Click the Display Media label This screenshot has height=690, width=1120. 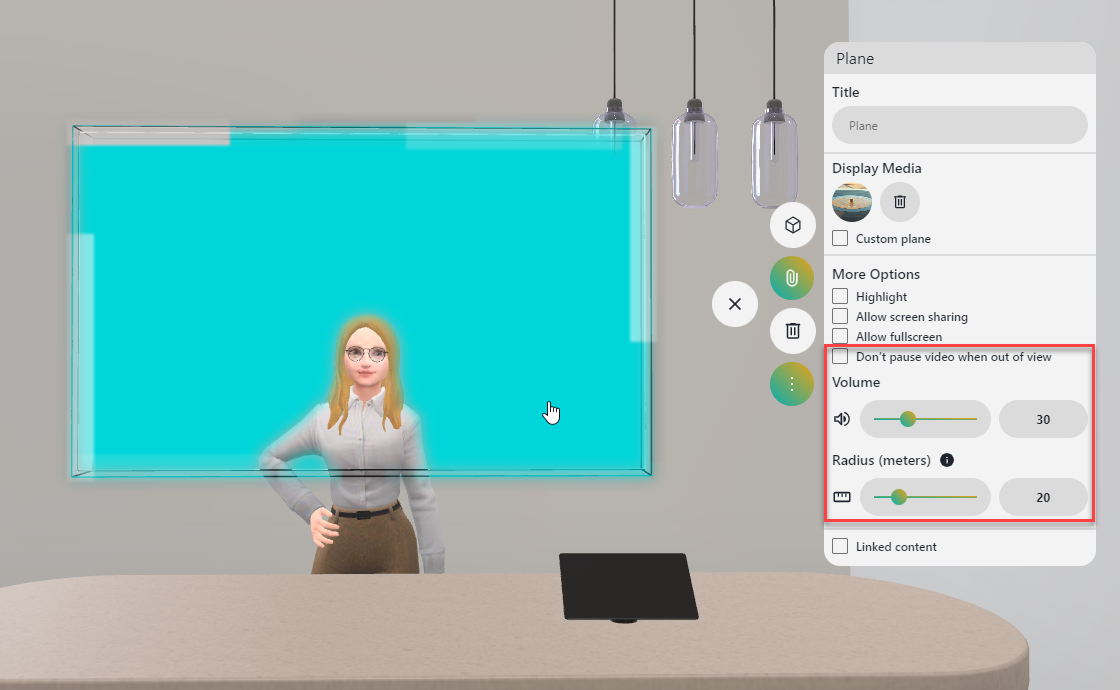876,168
